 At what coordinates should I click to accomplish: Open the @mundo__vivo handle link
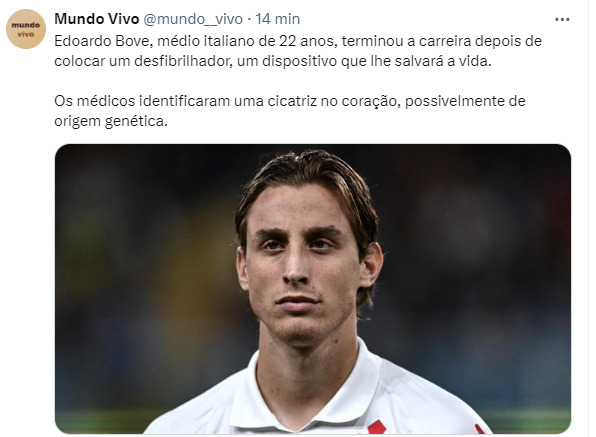click(193, 19)
